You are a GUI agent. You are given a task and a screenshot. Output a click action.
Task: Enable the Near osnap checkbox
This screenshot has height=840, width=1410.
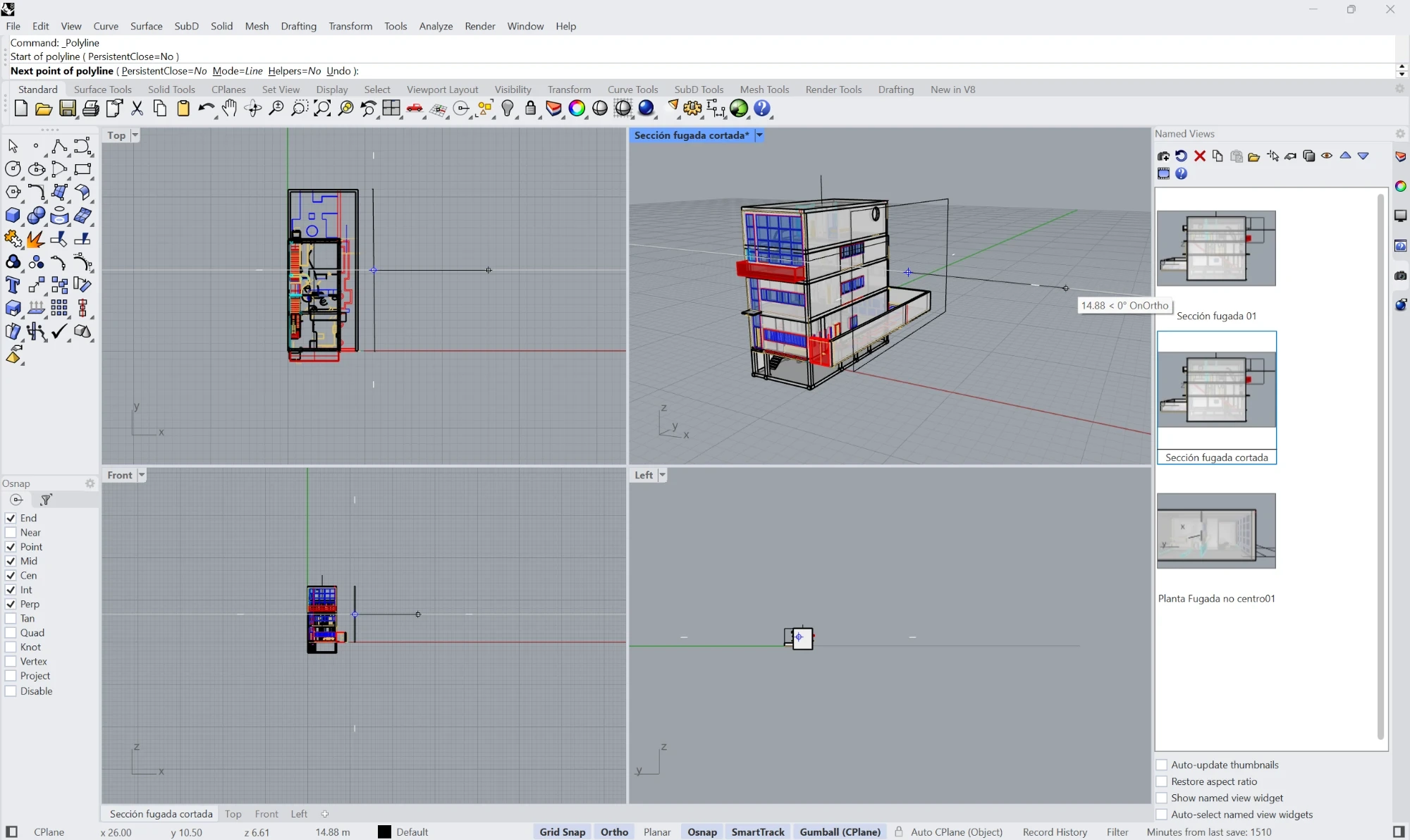(11, 533)
